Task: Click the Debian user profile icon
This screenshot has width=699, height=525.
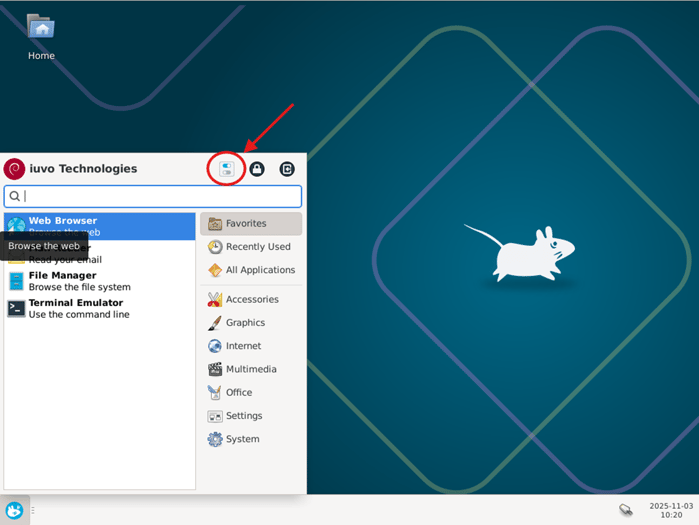Action: click(x=15, y=169)
